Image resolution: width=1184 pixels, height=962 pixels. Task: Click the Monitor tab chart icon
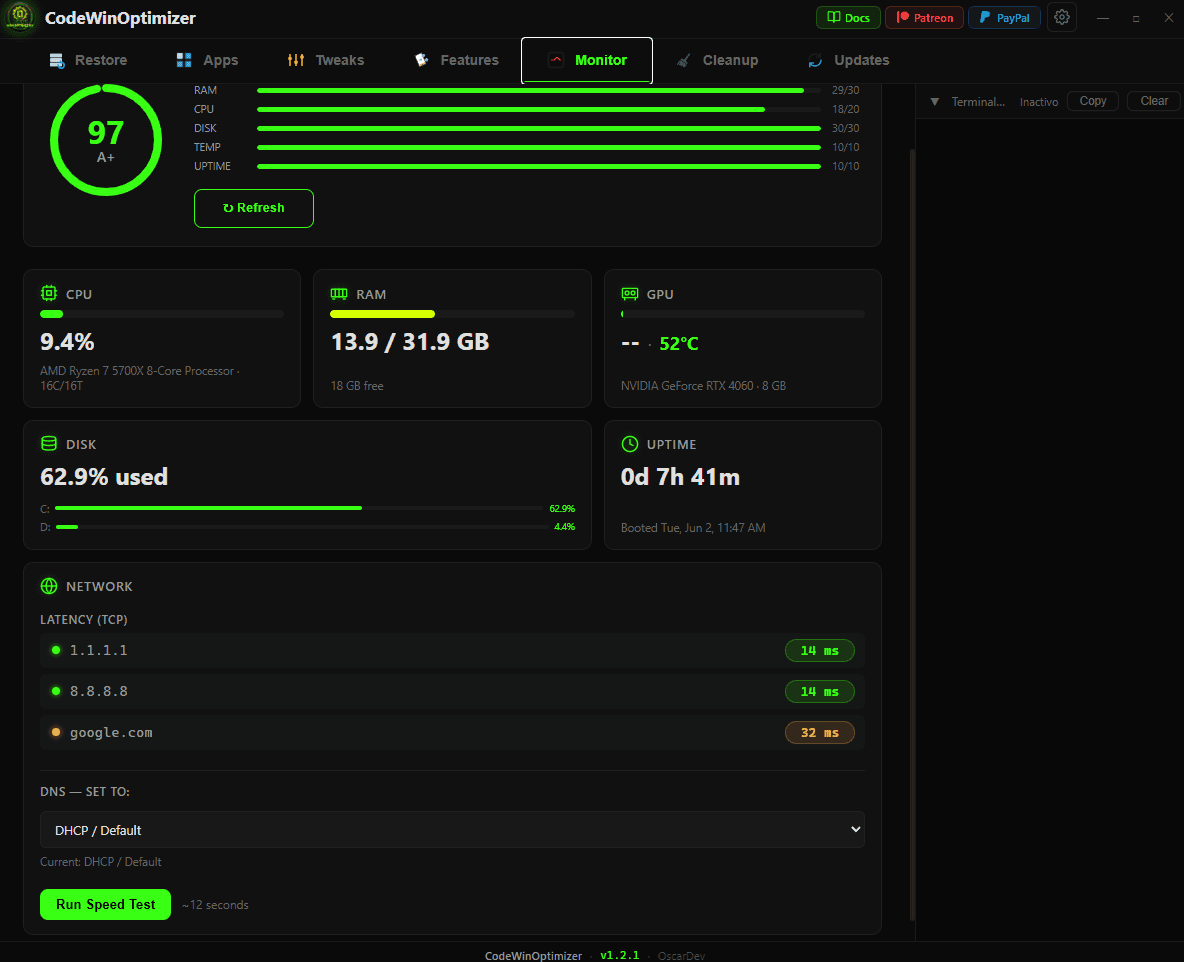556,60
